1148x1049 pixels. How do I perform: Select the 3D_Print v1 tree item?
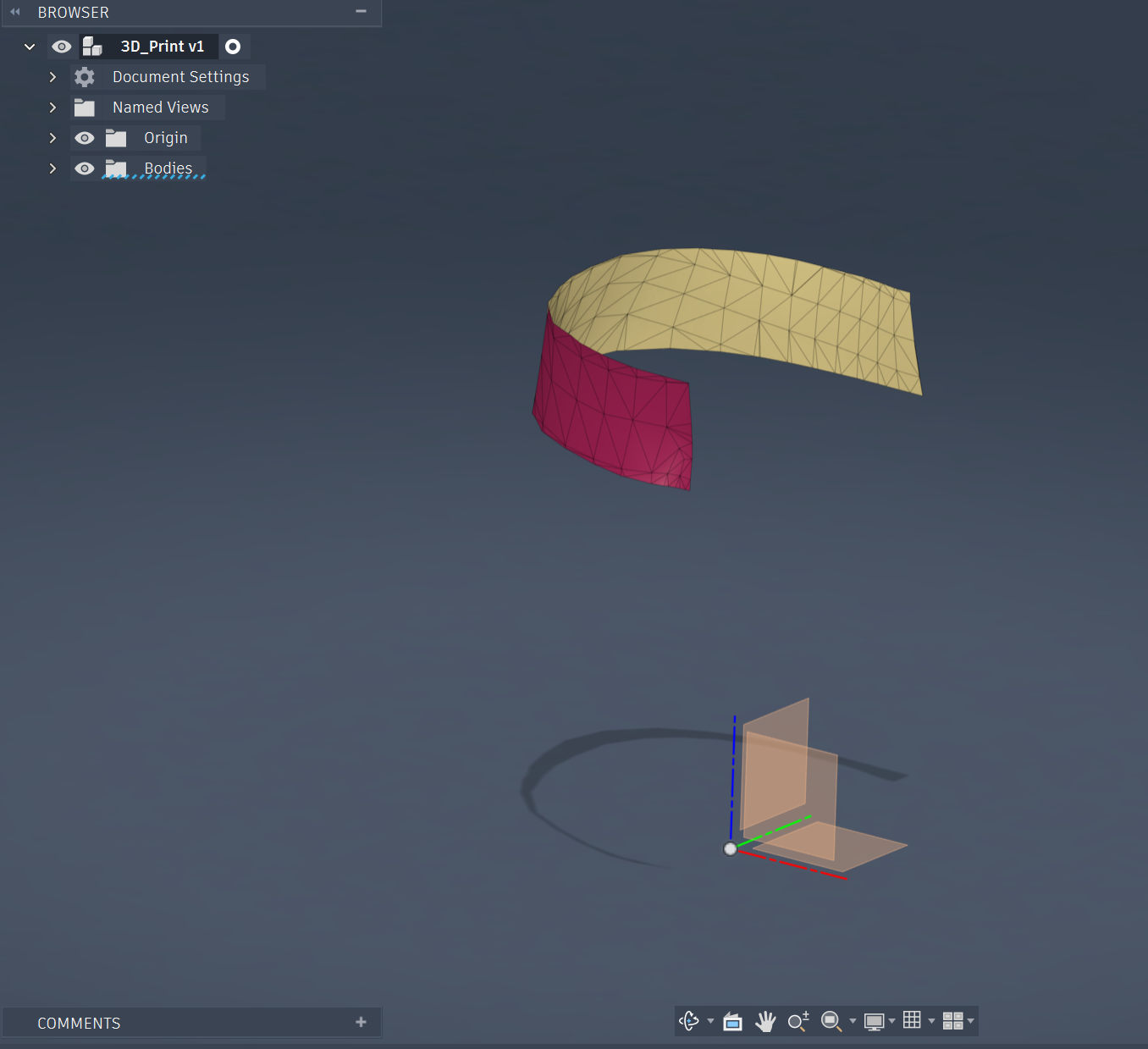[163, 47]
